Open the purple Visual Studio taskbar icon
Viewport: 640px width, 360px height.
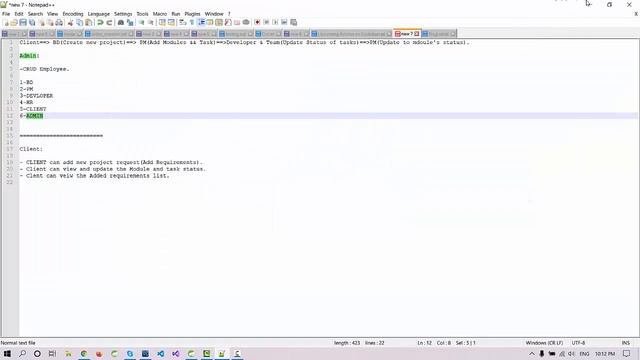(176, 353)
